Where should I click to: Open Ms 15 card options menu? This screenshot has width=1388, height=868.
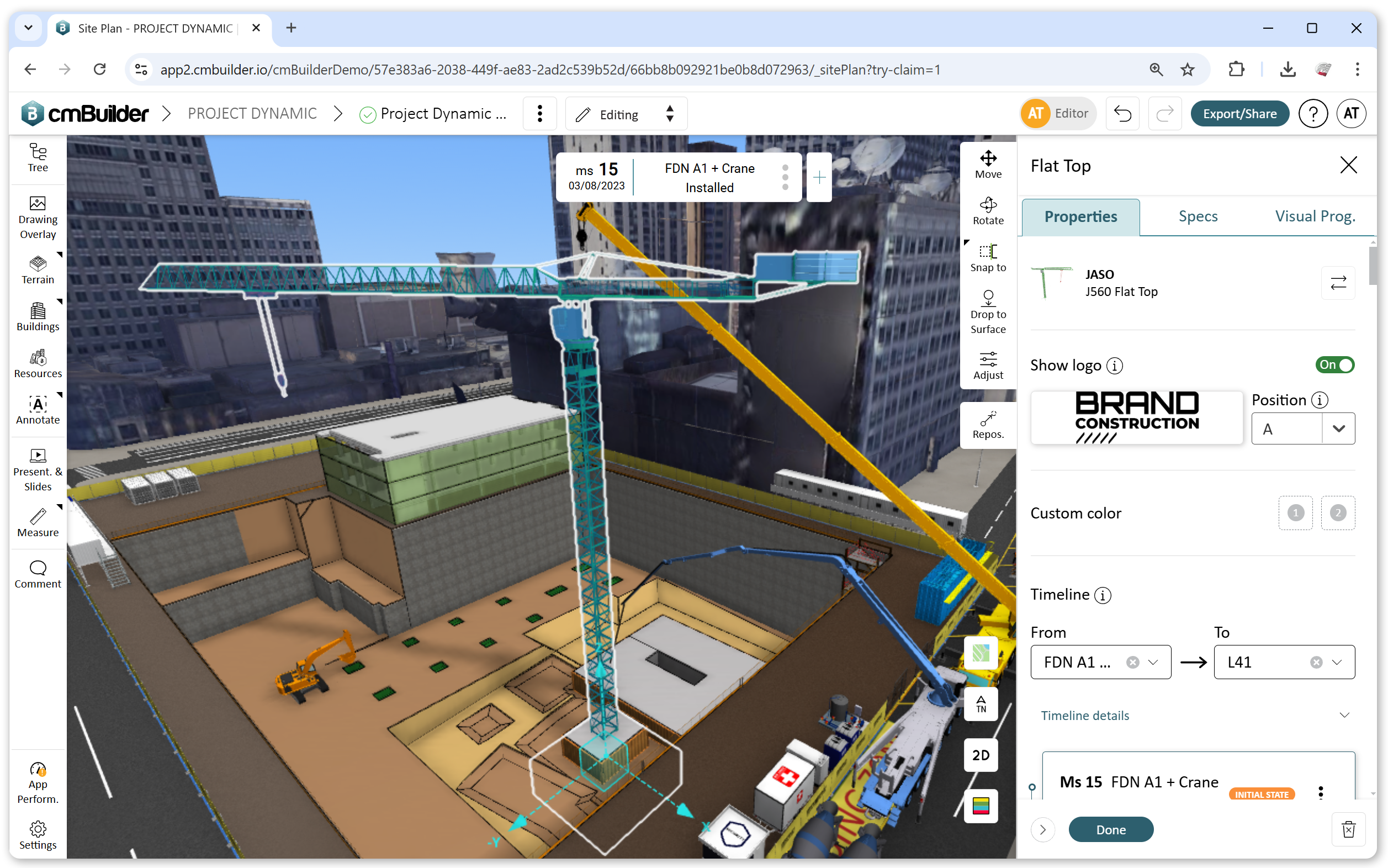[x=1320, y=793]
